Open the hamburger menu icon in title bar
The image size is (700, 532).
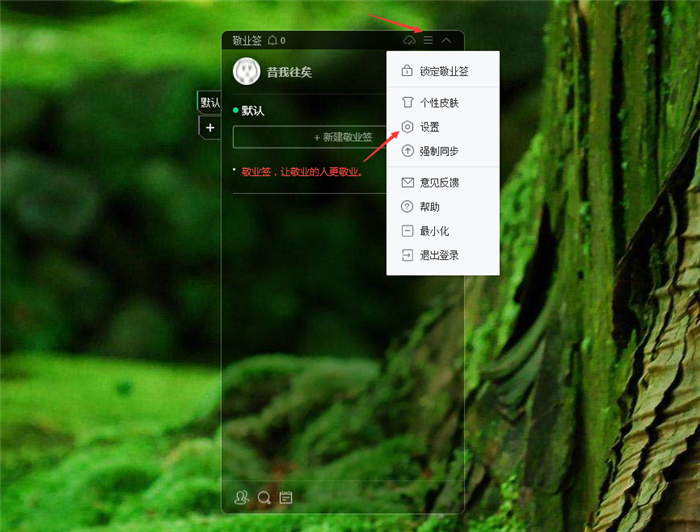coord(428,41)
